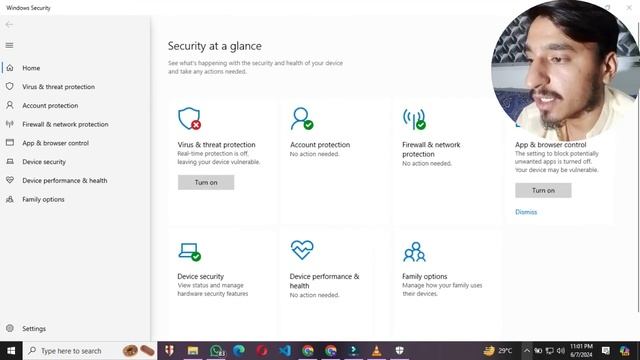
Task: Turn on Virus & threat protection
Action: [x=206, y=182]
